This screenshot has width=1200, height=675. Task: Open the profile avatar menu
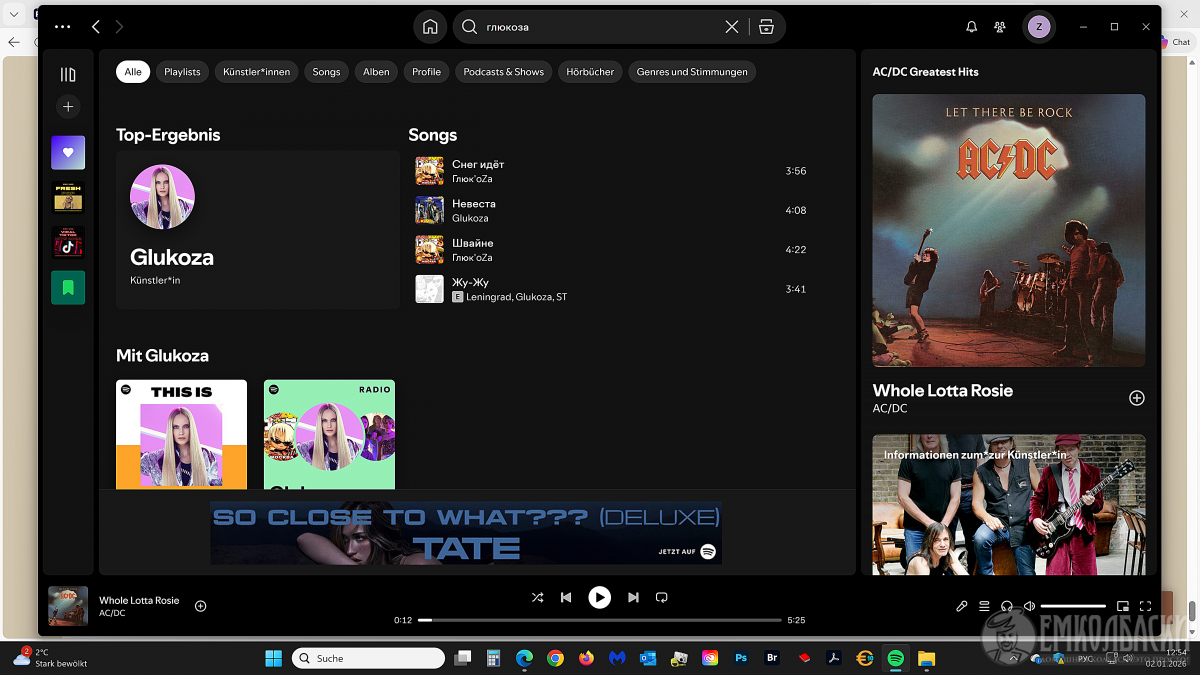[1038, 27]
